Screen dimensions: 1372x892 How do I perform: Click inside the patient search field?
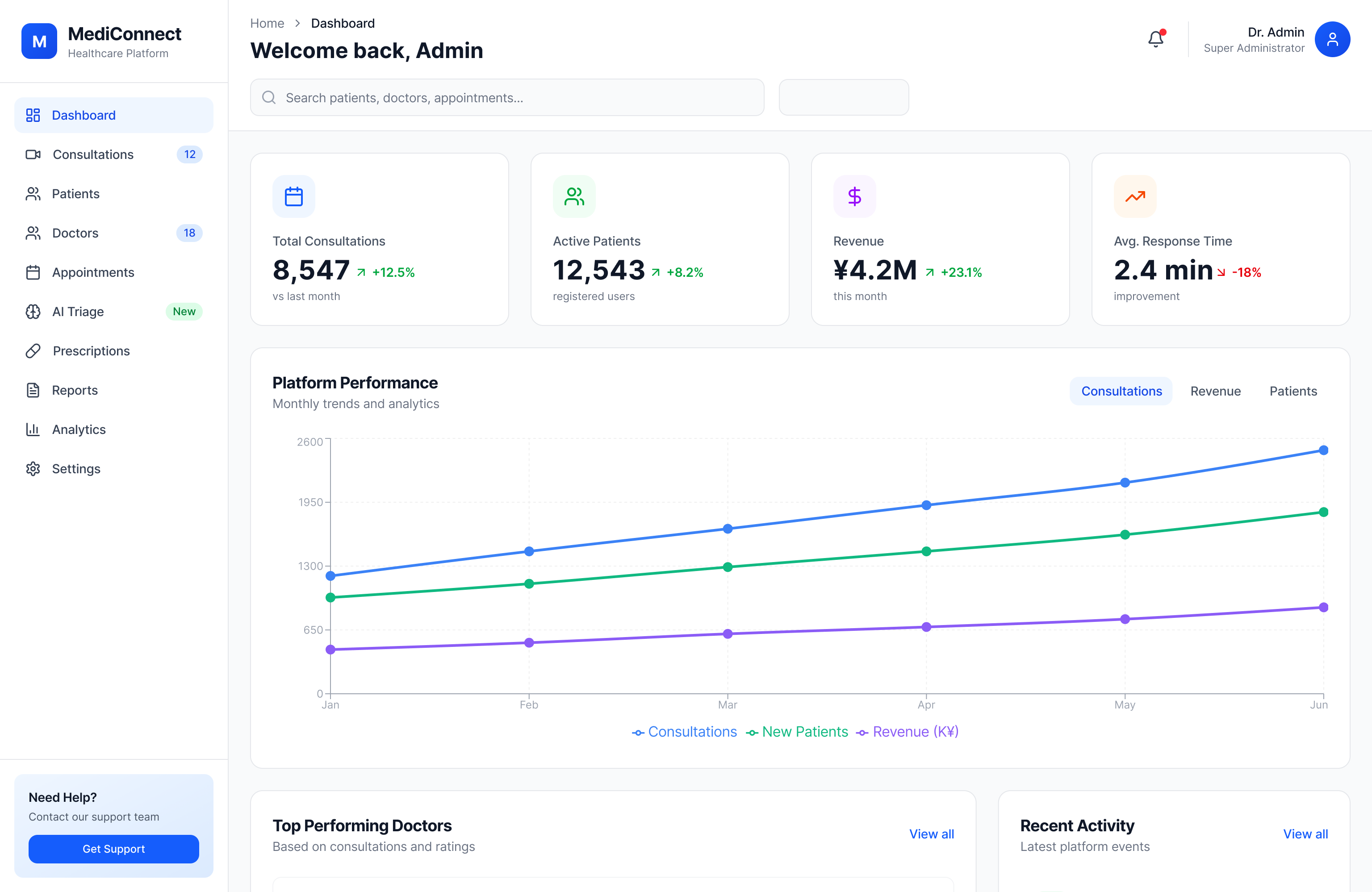[507, 97]
